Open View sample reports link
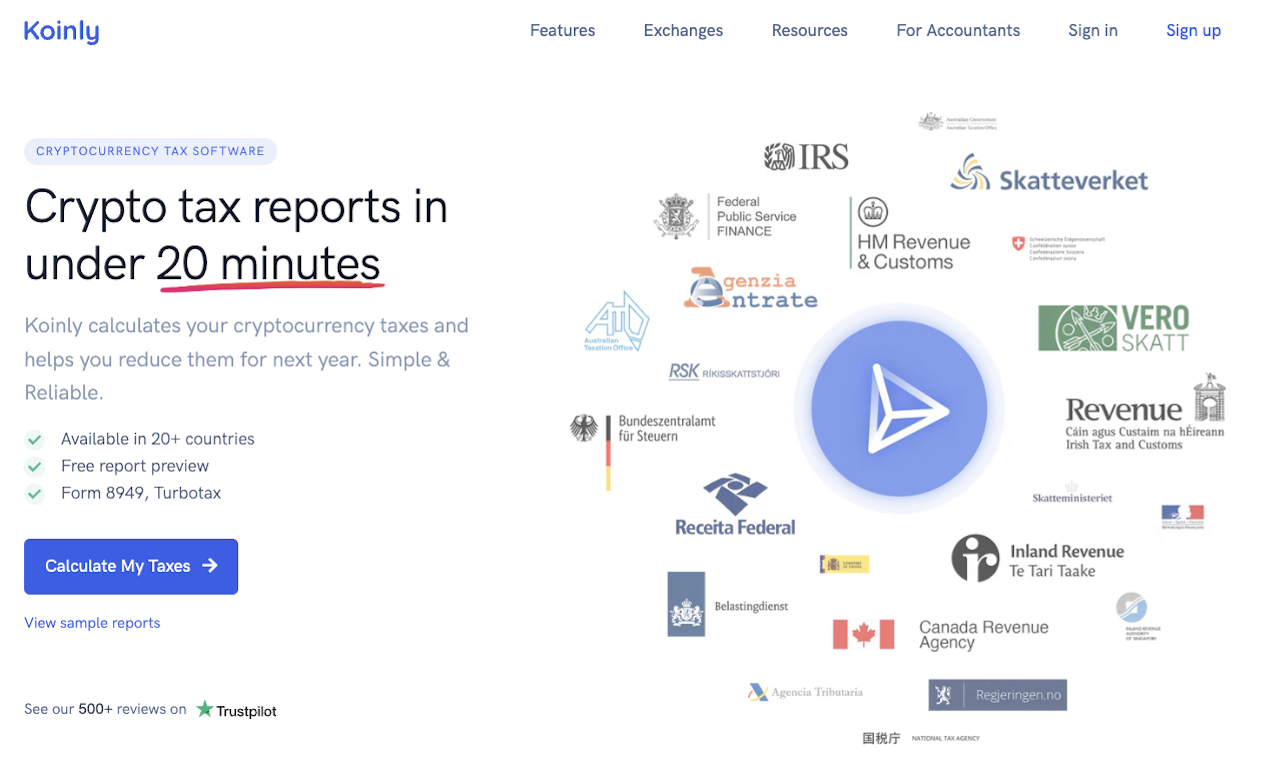The image size is (1270, 781). coord(92,623)
